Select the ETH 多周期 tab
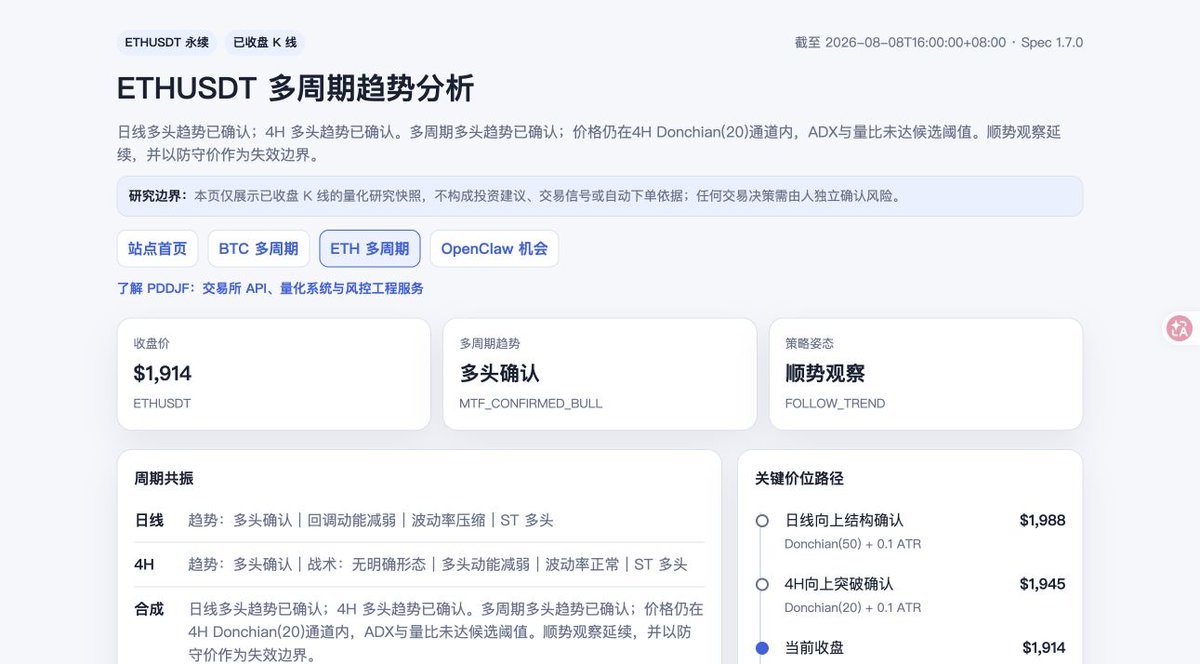Image resolution: width=1200 pixels, height=664 pixels. pyautogui.click(x=370, y=249)
